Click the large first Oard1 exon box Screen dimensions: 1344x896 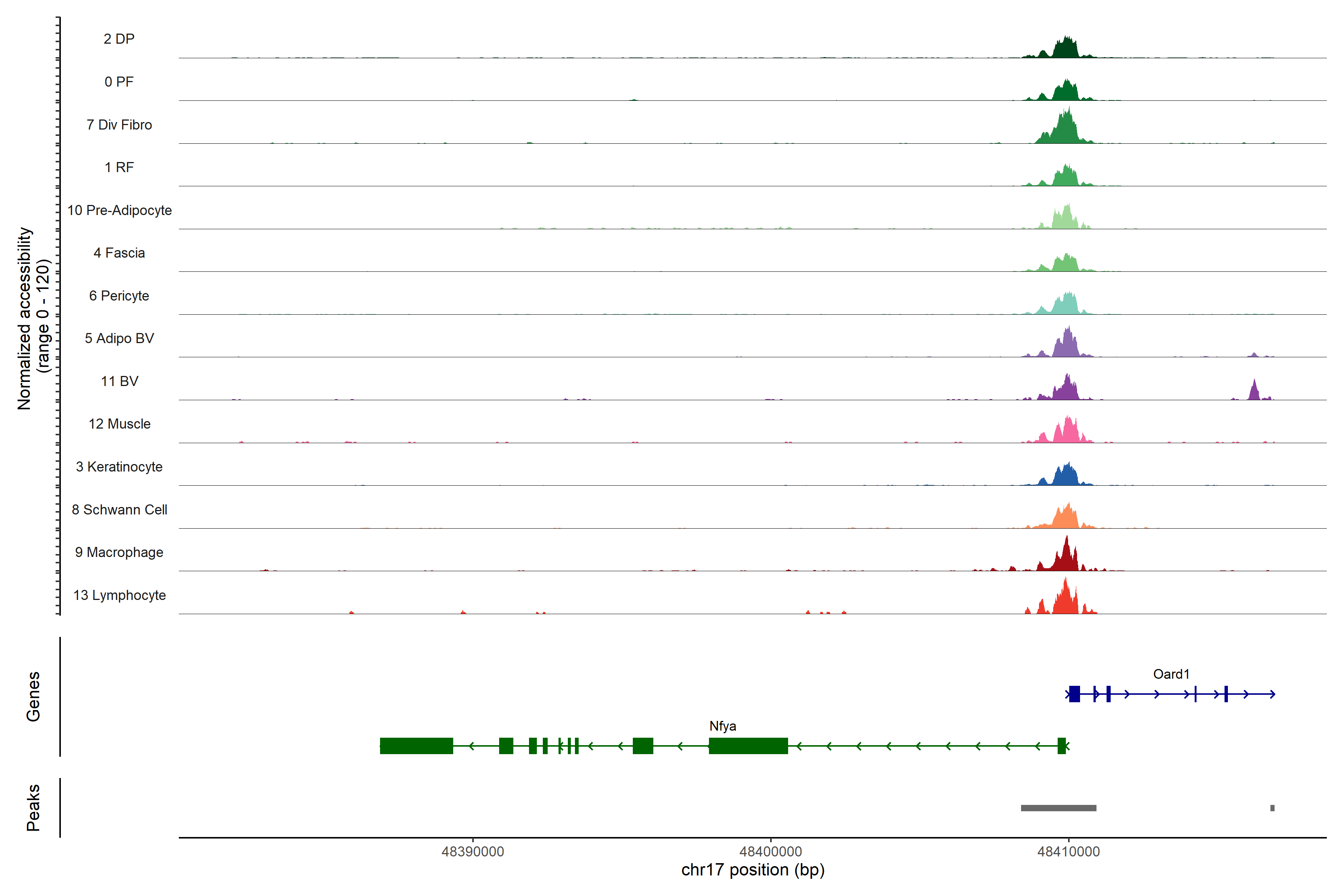click(x=1074, y=694)
